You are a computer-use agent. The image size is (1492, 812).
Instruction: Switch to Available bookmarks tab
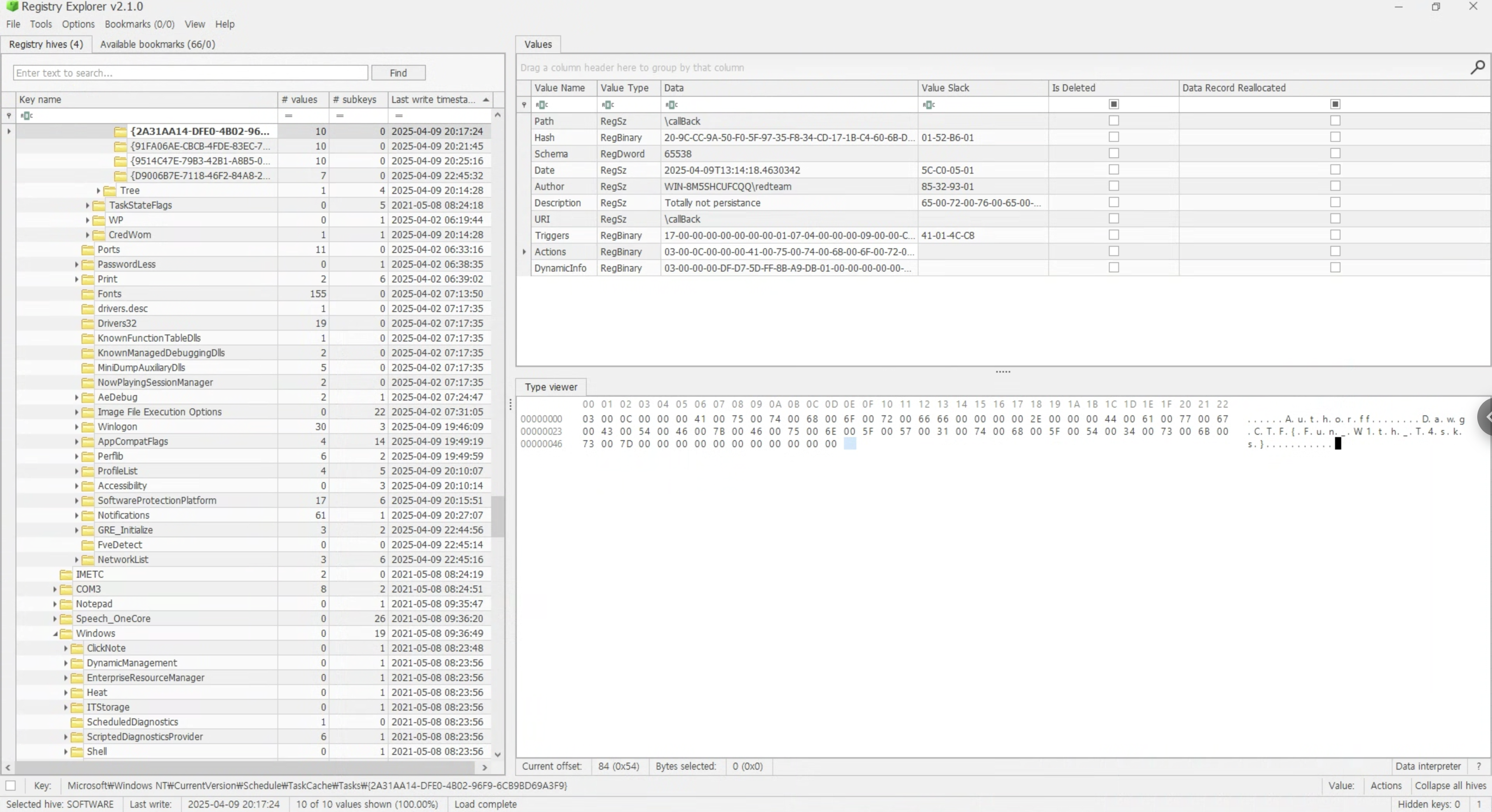tap(157, 44)
